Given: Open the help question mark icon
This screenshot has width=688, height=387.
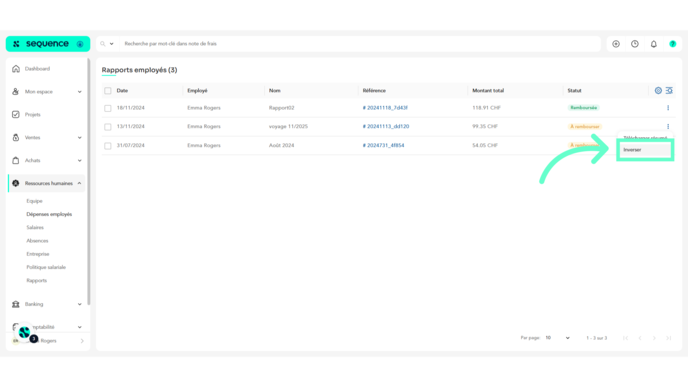Looking at the screenshot, I should point(673,44).
